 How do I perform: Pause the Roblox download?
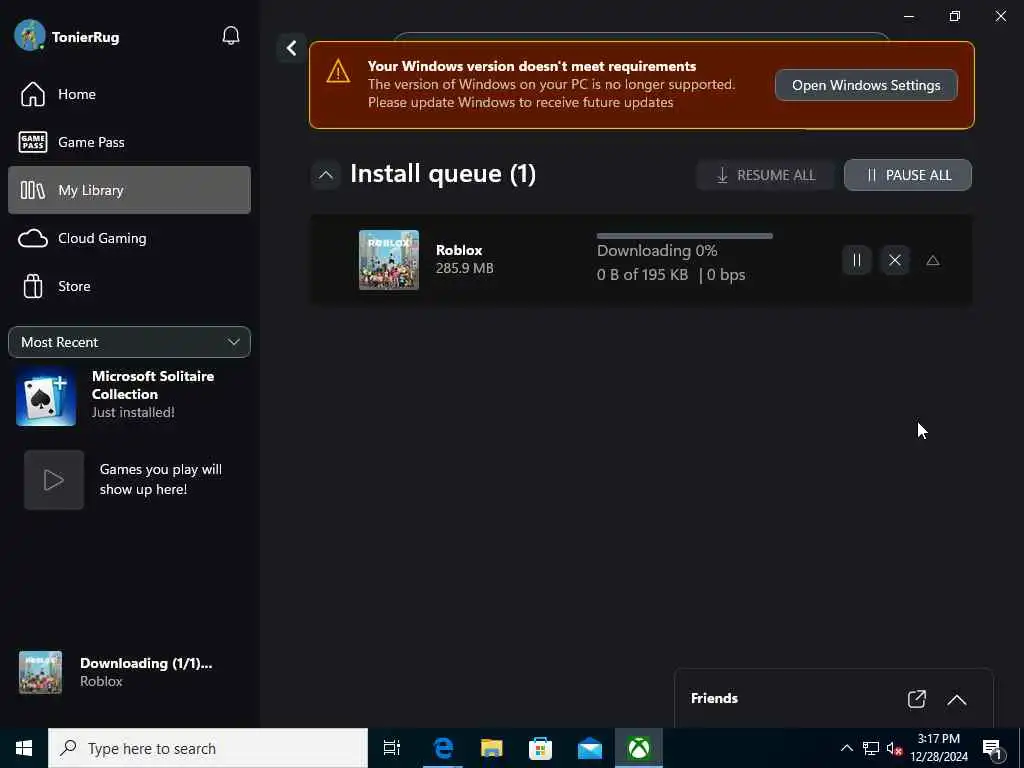[x=856, y=261]
